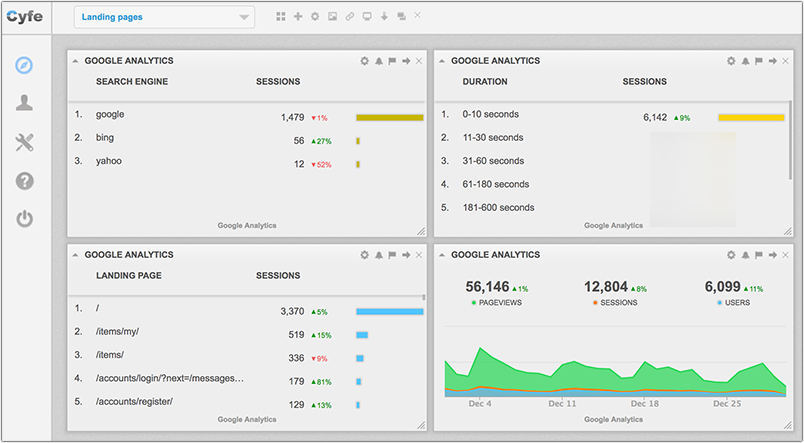Select the 11-30 seconds duration row
Viewport: 804px width, 443px height.
612,138
